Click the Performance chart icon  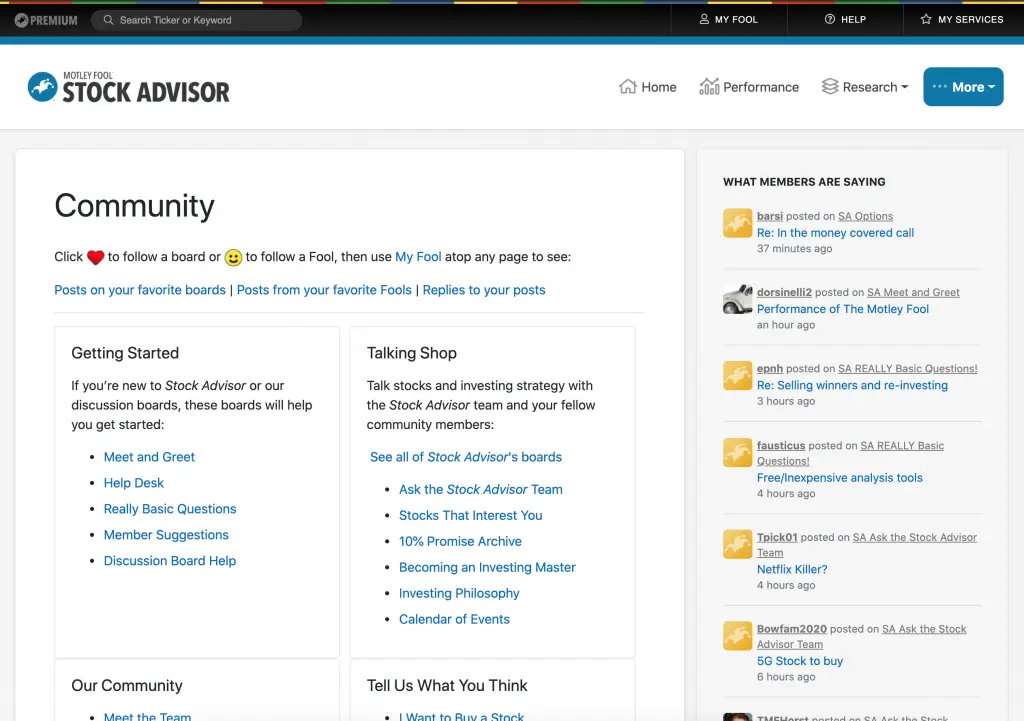(x=709, y=87)
